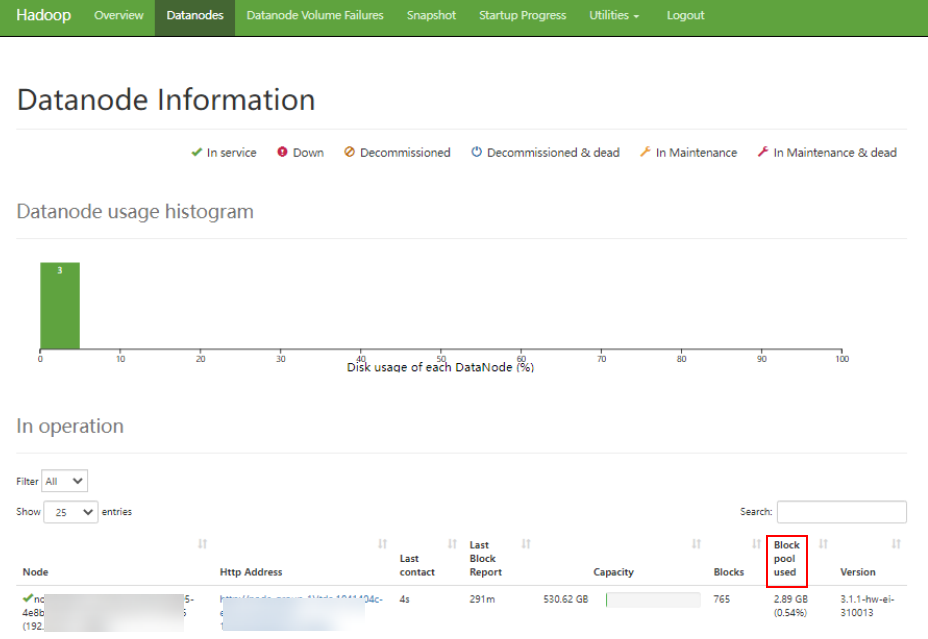The height and width of the screenshot is (639, 928).
Task: Sort by Block pool used arrows icon
Action: coord(823,544)
